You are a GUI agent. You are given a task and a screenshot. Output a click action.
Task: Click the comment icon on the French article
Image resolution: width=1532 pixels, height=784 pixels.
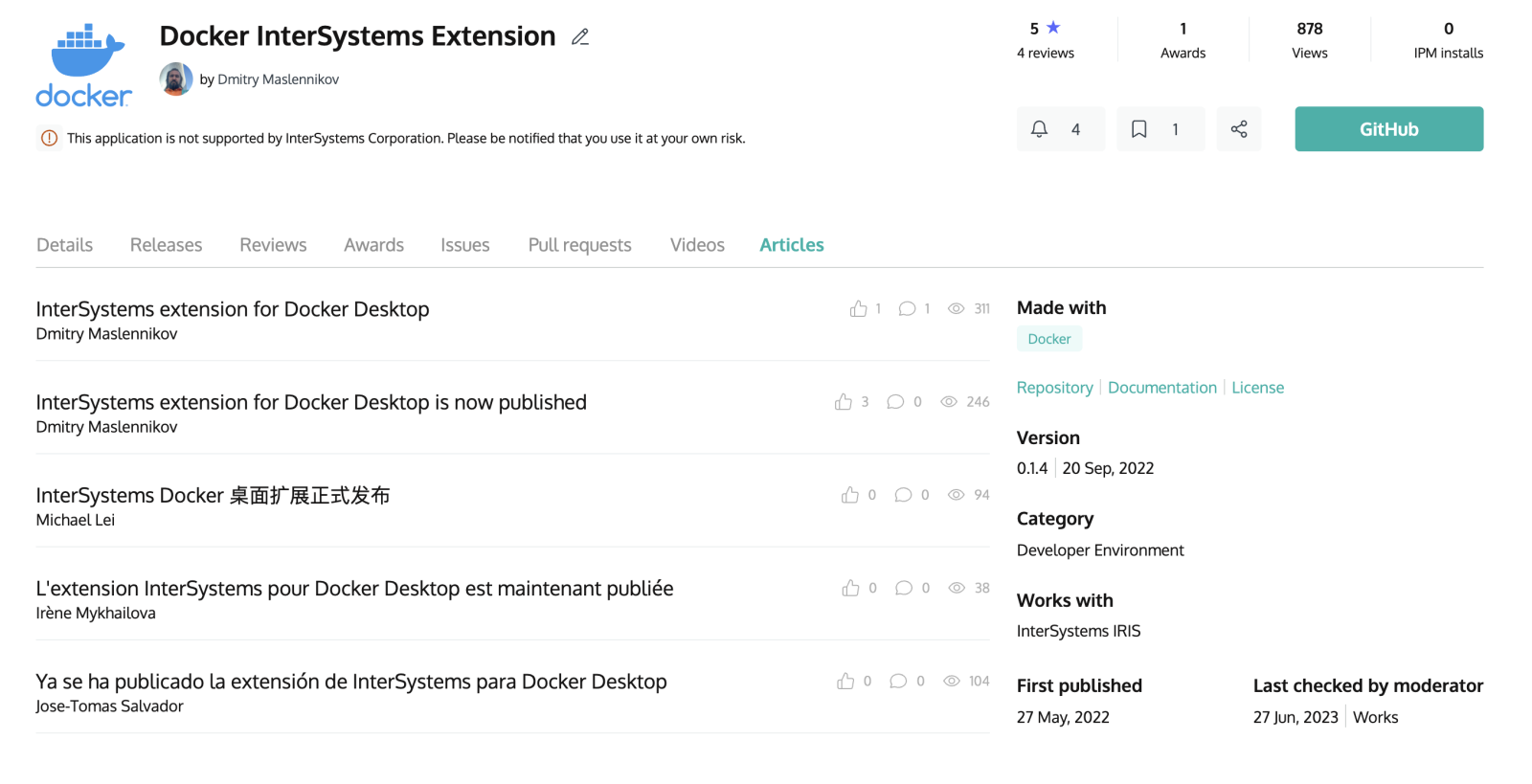(x=904, y=588)
